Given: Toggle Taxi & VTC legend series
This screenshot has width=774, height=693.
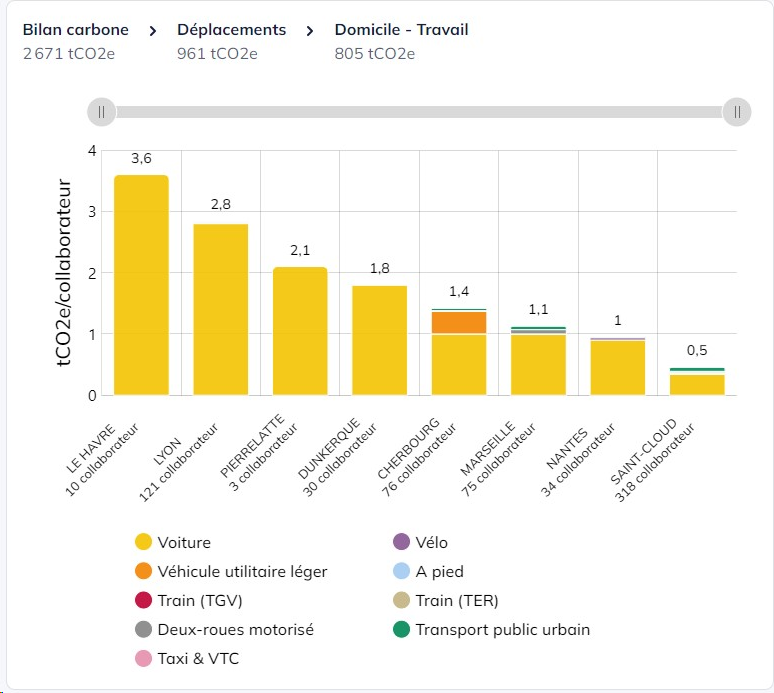Looking at the screenshot, I should pyautogui.click(x=187, y=658).
